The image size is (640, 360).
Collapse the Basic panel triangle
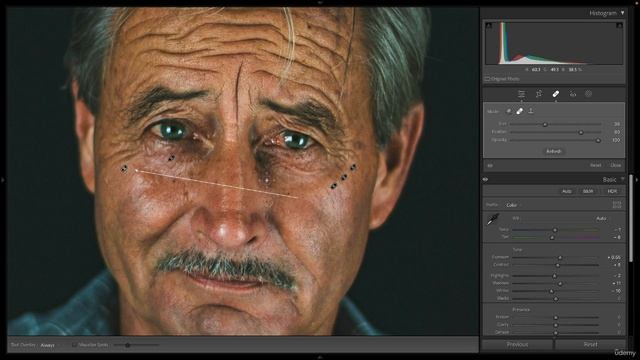coord(622,179)
